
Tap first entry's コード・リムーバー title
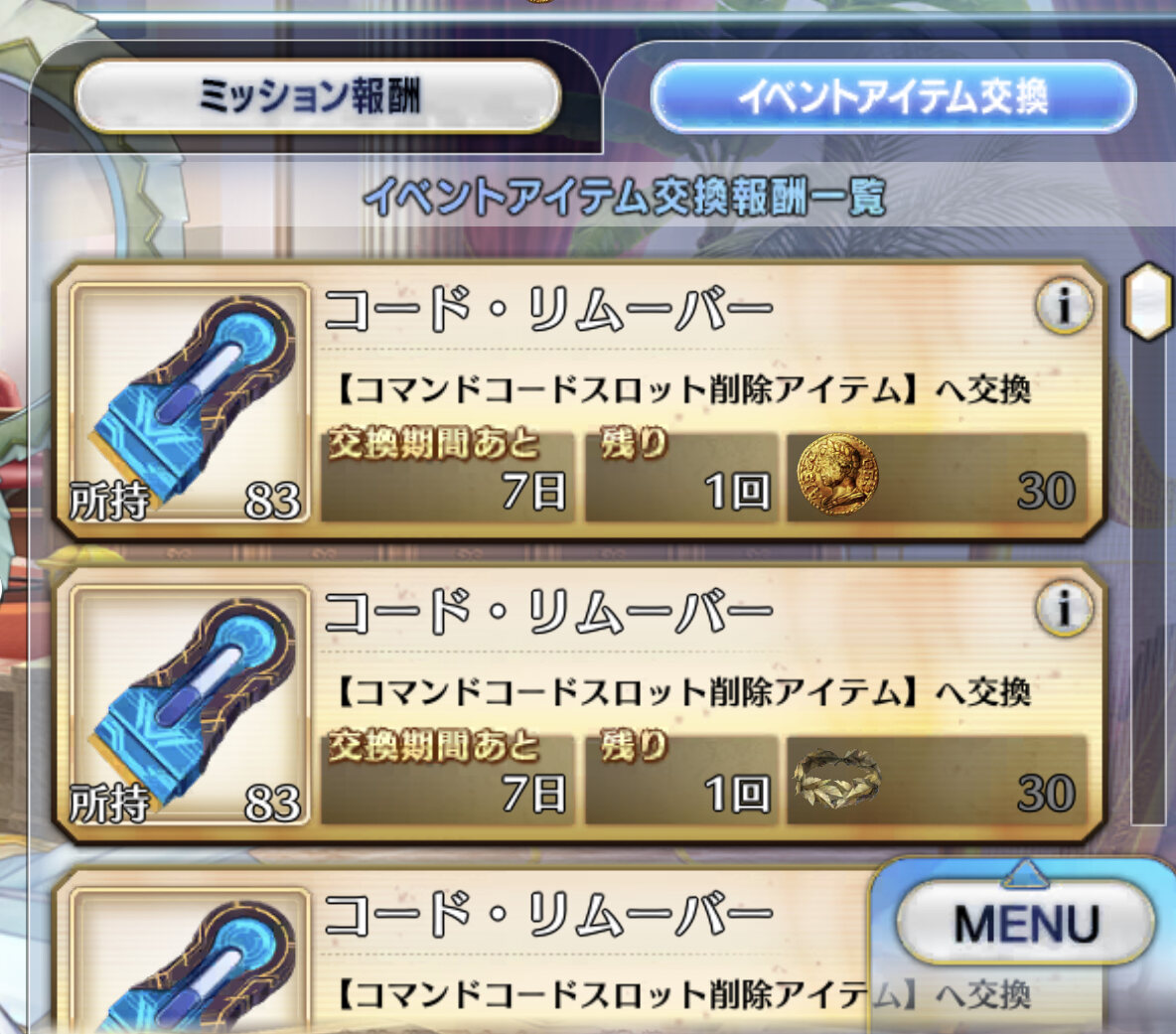click(x=548, y=310)
